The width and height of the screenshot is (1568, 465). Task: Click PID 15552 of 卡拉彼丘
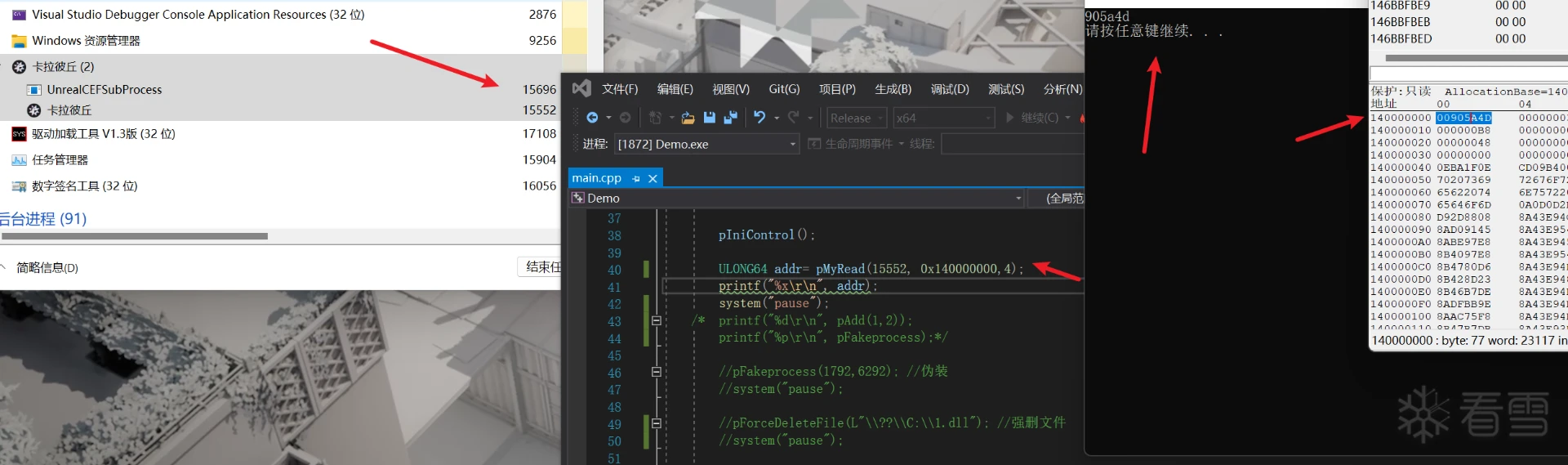coord(539,110)
